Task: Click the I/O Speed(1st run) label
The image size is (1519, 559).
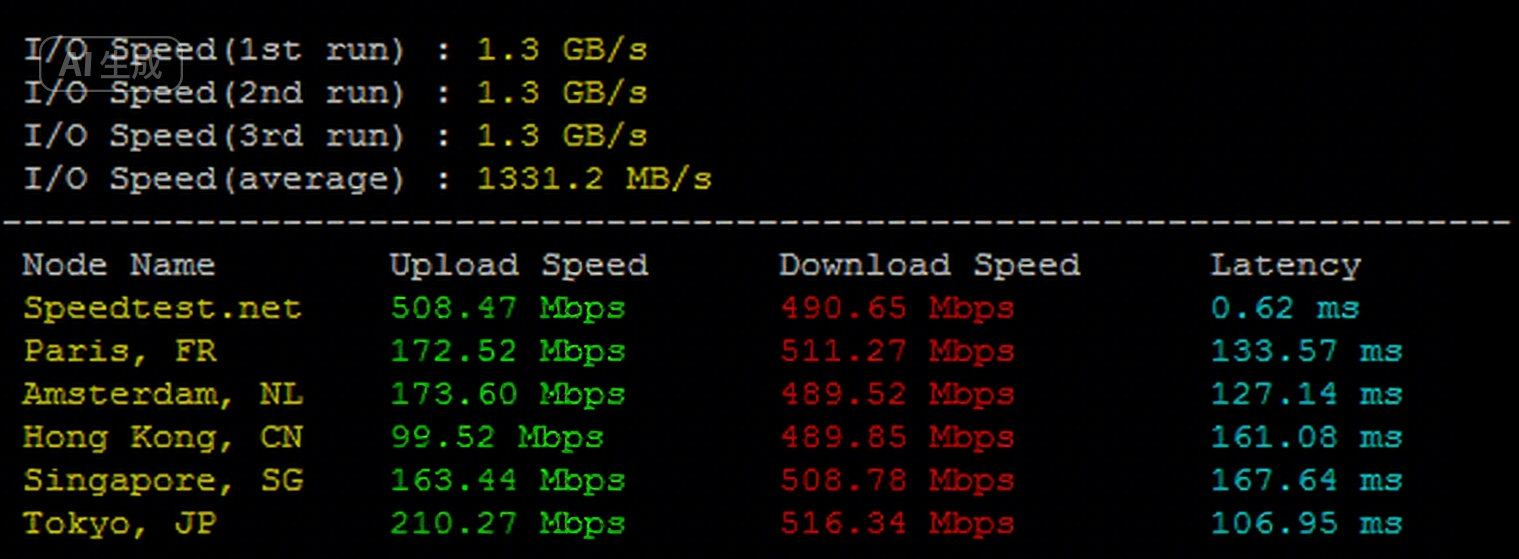Action: [x=214, y=50]
